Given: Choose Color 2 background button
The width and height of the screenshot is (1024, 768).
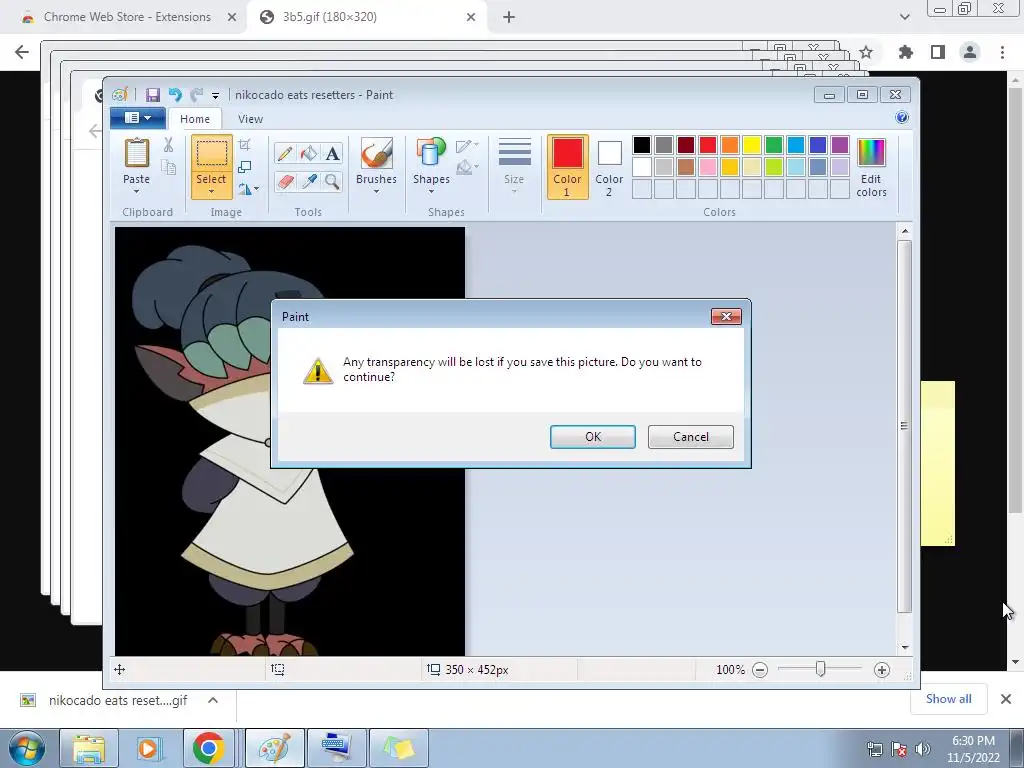Looking at the screenshot, I should [609, 167].
